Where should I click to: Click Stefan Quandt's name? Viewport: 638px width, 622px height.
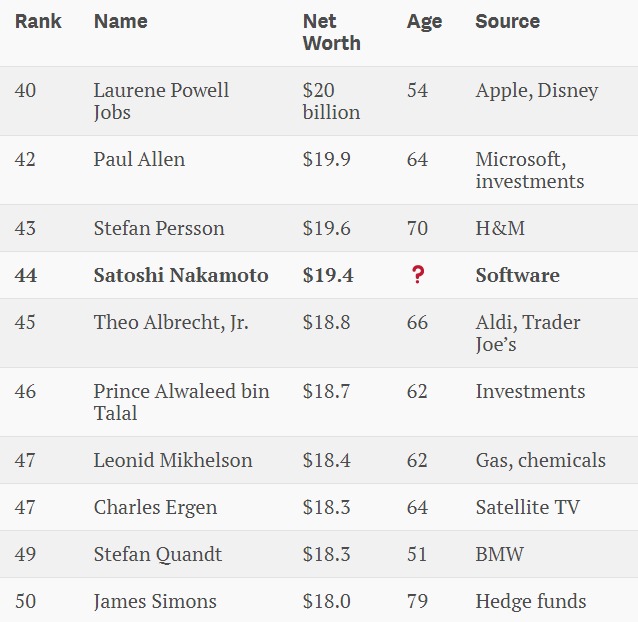158,554
